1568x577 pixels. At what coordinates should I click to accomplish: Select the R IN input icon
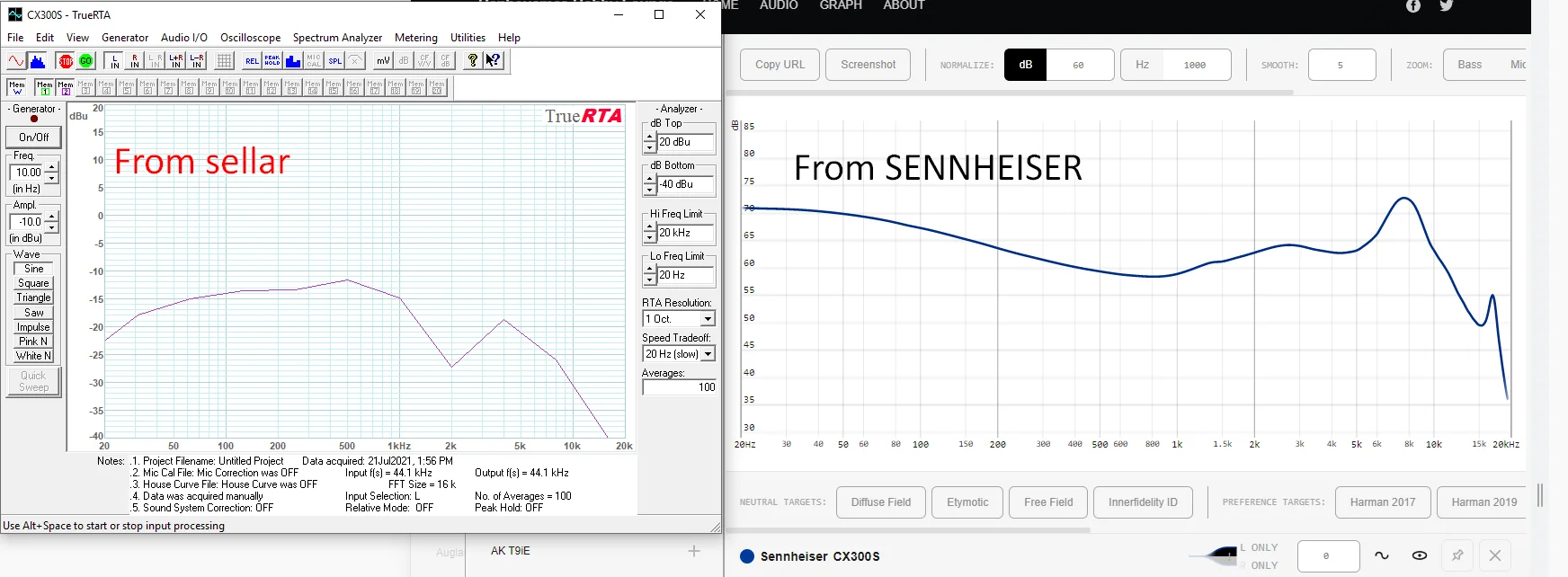click(x=134, y=61)
